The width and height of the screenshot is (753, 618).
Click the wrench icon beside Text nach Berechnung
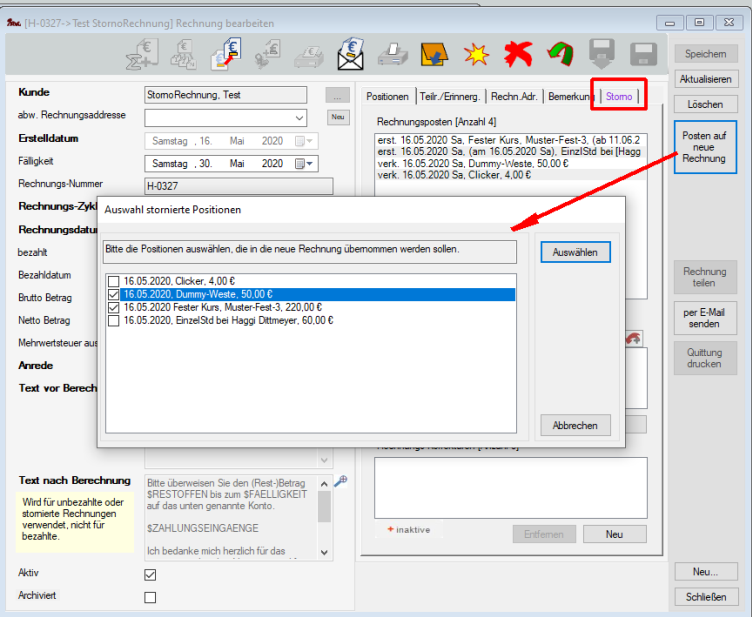tap(340, 481)
